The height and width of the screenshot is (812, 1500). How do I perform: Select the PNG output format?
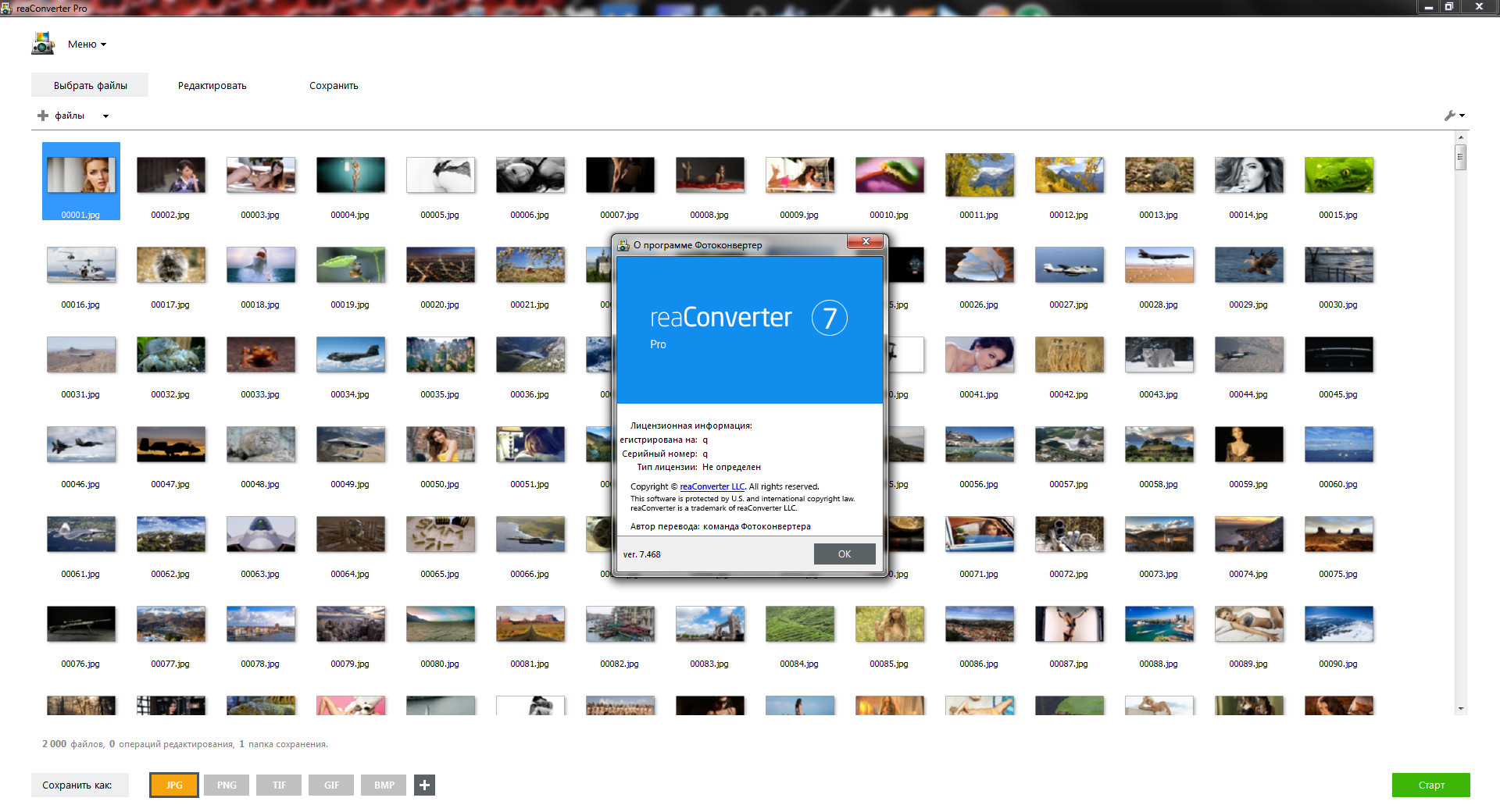(x=227, y=785)
